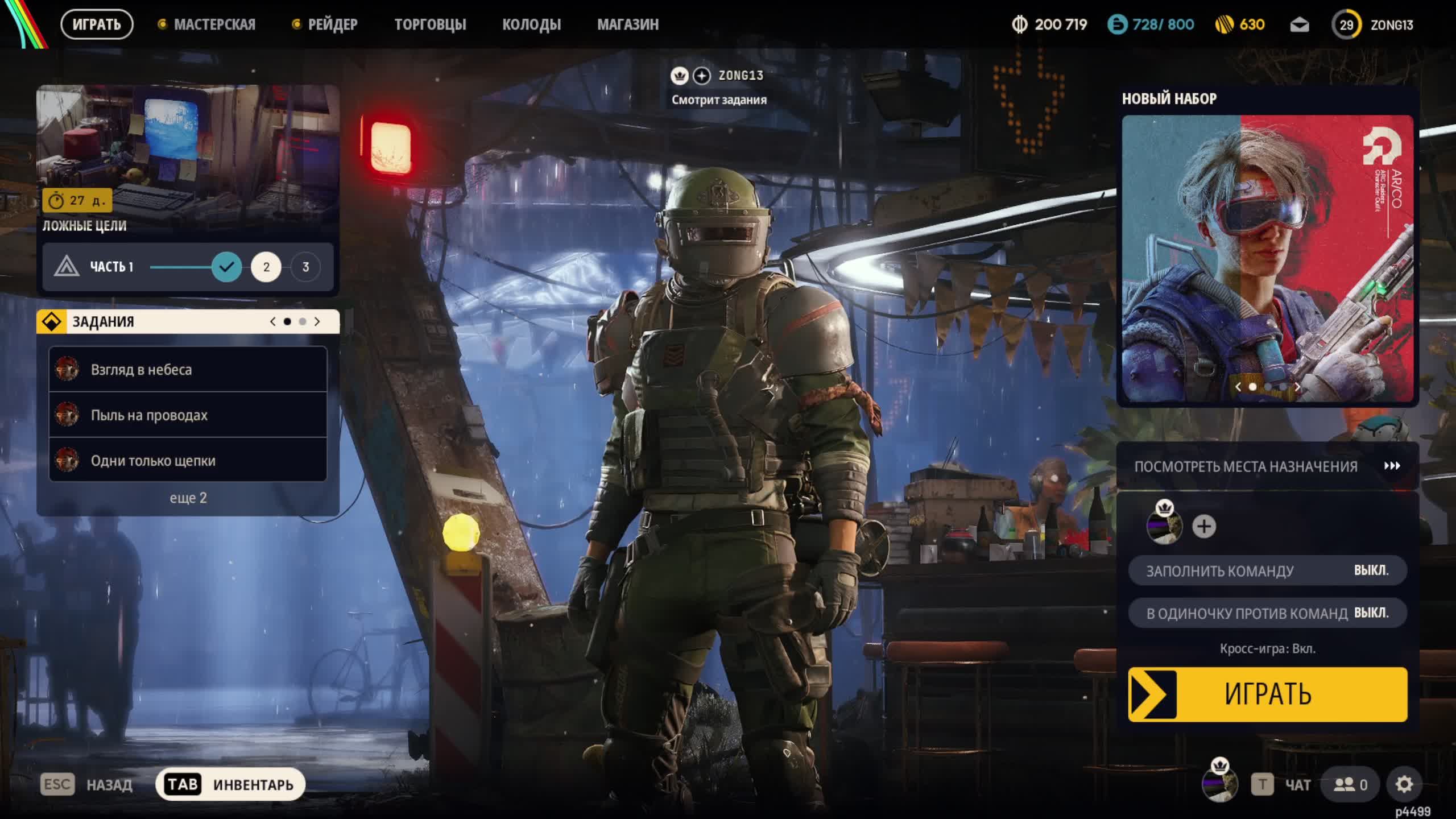Click the yellow dot beside РЕЙДЕР

pyautogui.click(x=296, y=24)
